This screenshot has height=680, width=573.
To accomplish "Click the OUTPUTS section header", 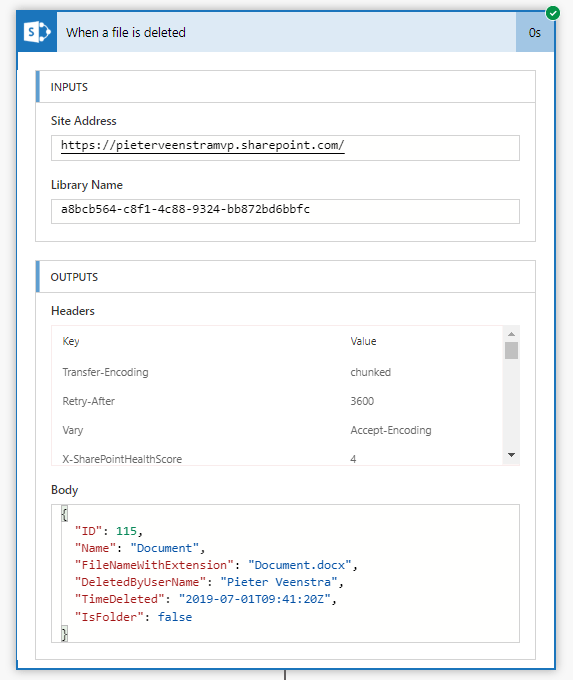I will [285, 277].
